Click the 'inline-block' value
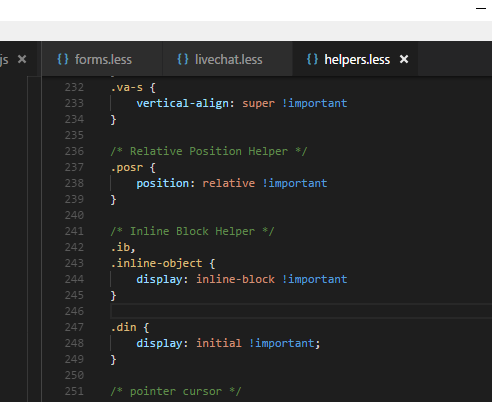The width and height of the screenshot is (492, 402). coord(235,279)
